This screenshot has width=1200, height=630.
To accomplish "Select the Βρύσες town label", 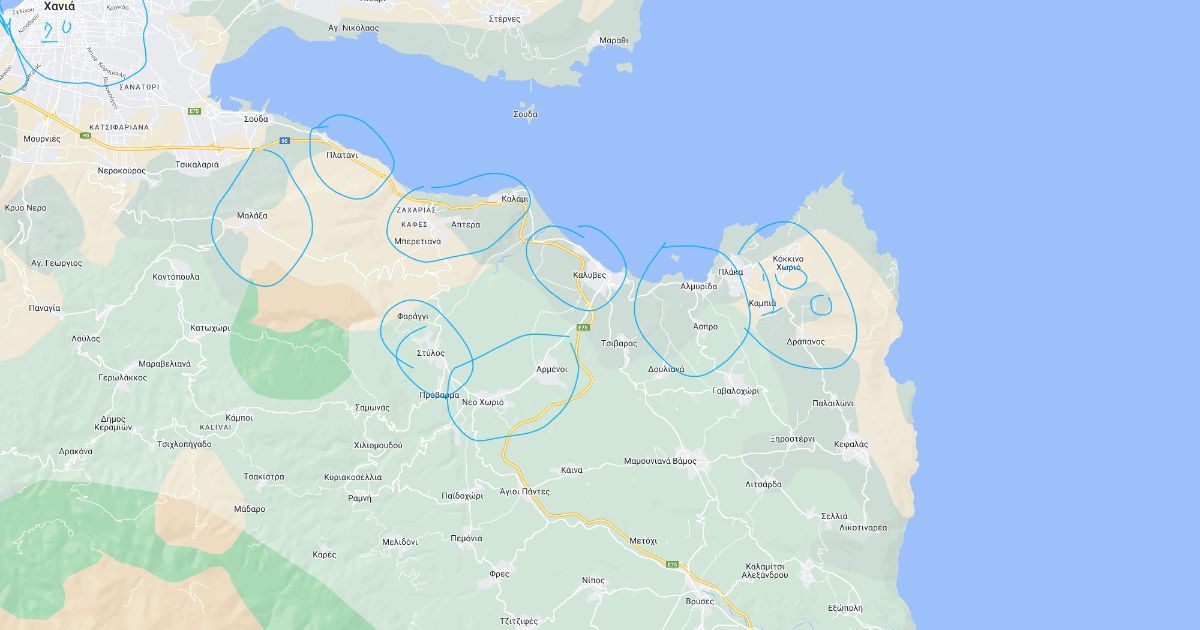I will [700, 601].
